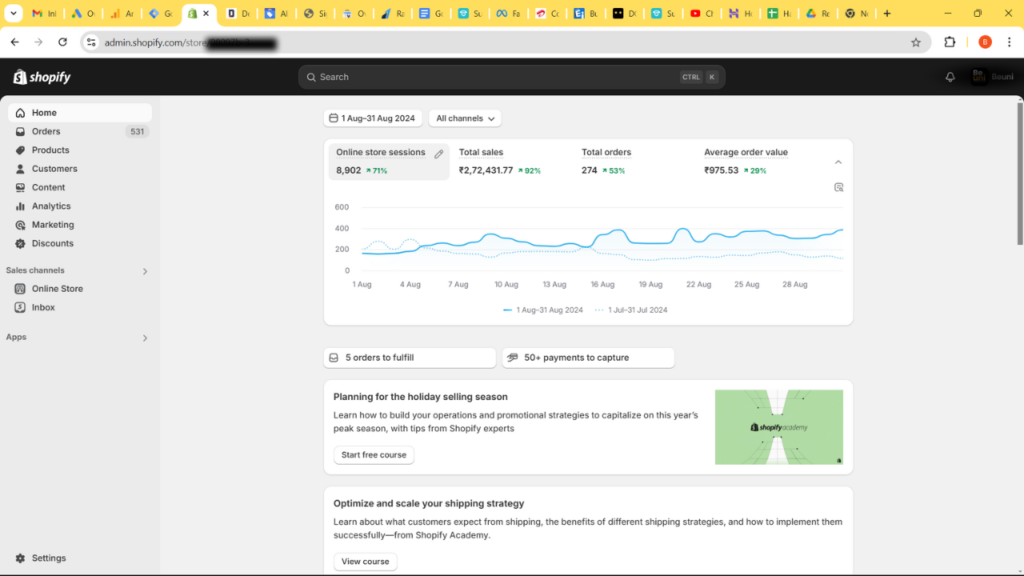Click the Orders count badge 531

coord(137,131)
